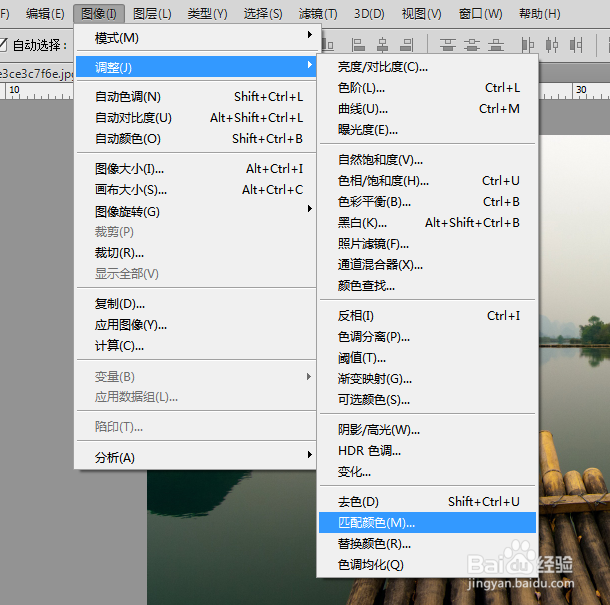The height and width of the screenshot is (605, 610).
Task: Choose 自动对比度(U)
Action: (196, 117)
